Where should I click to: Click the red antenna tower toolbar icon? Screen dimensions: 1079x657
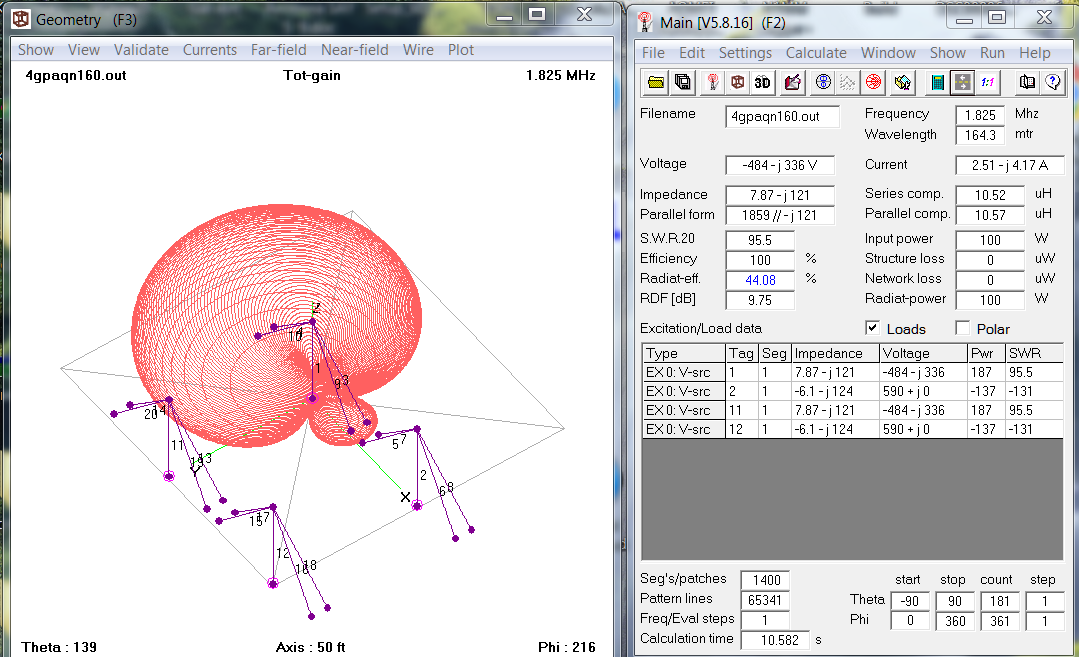point(712,83)
